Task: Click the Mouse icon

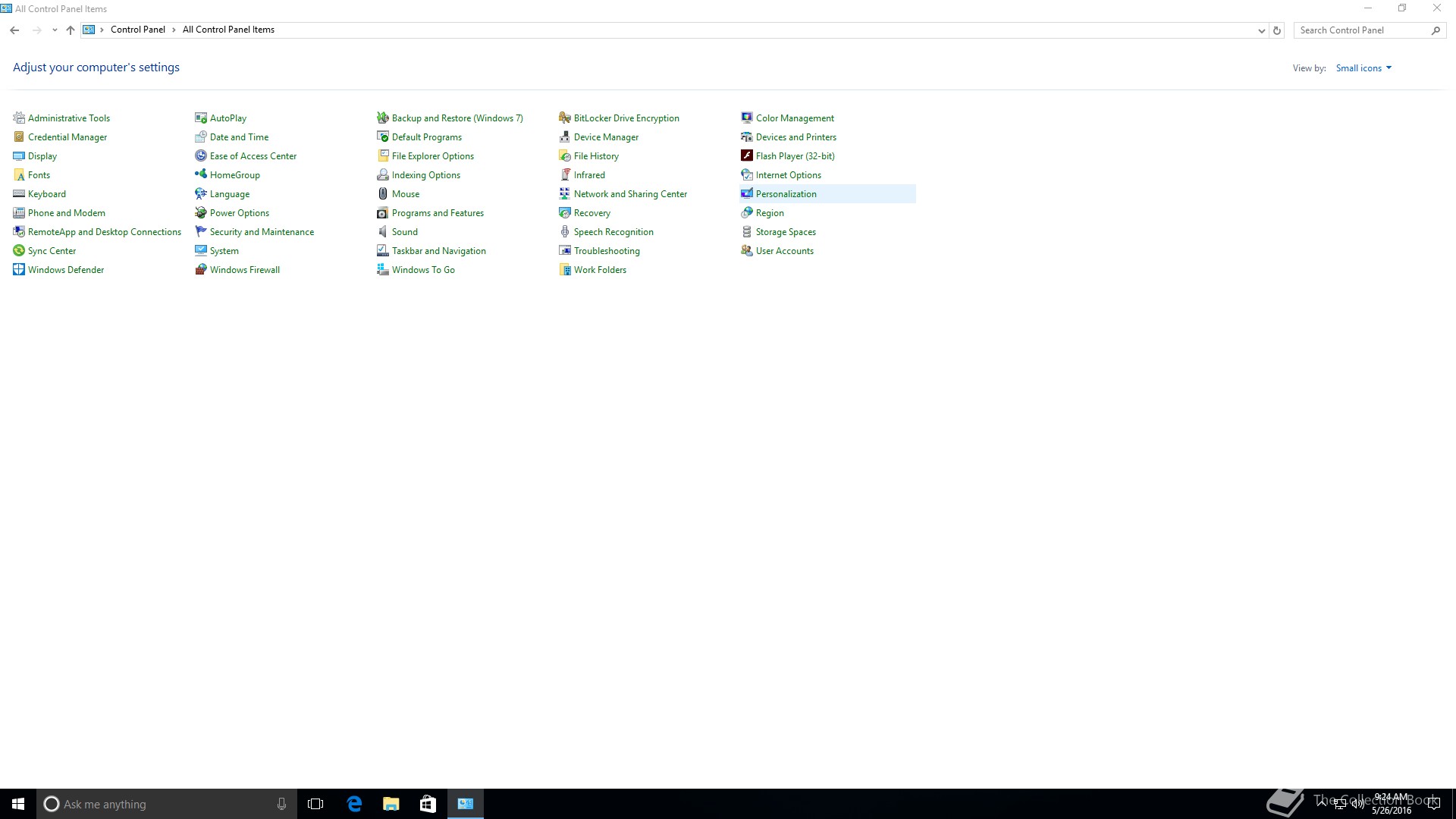Action: pyautogui.click(x=383, y=193)
